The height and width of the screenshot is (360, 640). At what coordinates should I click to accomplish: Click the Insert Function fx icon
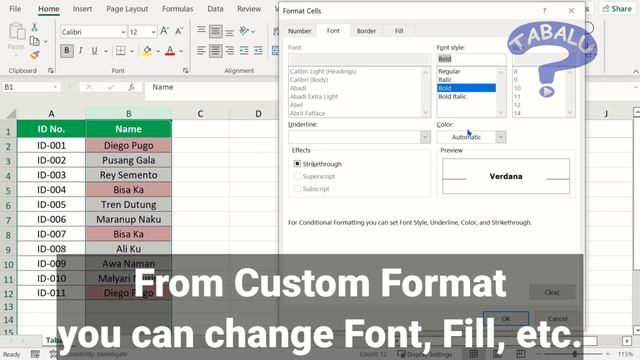131,87
